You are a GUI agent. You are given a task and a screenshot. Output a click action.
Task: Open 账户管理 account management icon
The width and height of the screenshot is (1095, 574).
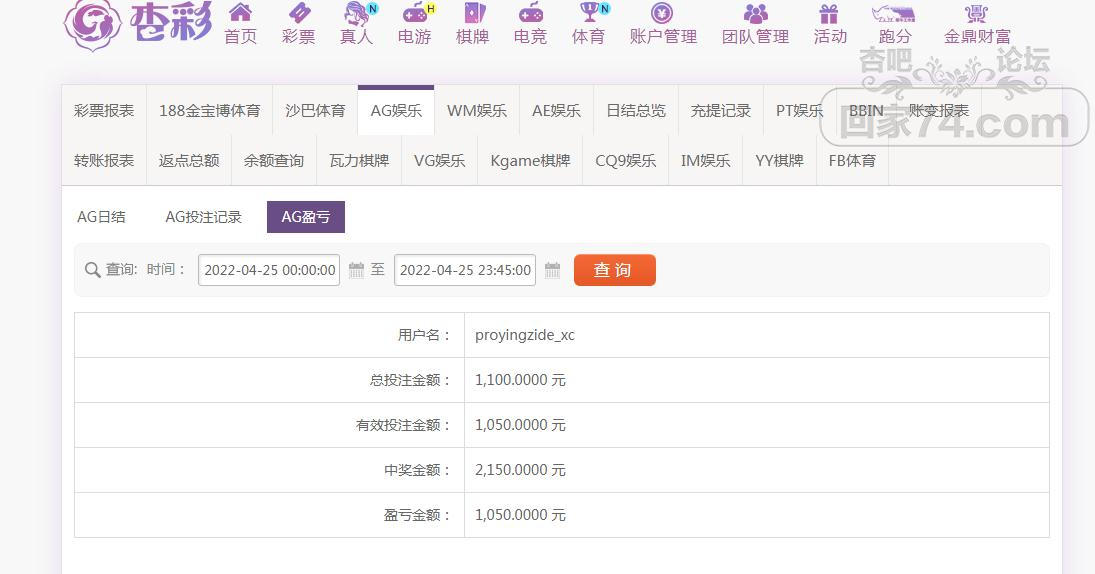[662, 12]
